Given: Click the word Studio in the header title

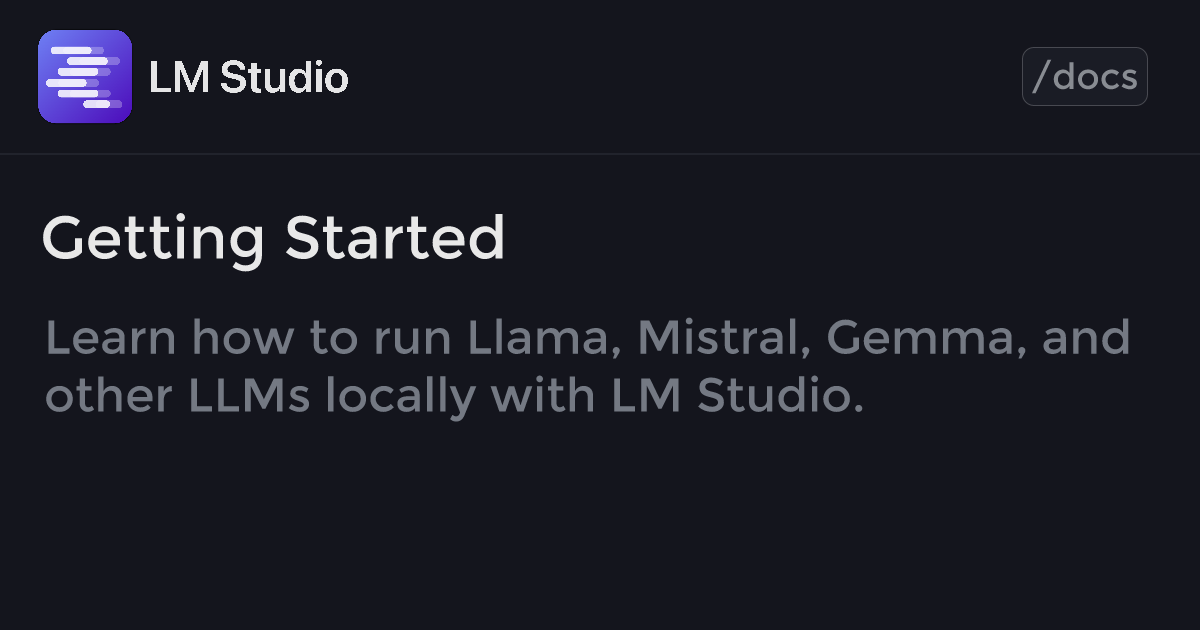Looking at the screenshot, I should tap(284, 78).
